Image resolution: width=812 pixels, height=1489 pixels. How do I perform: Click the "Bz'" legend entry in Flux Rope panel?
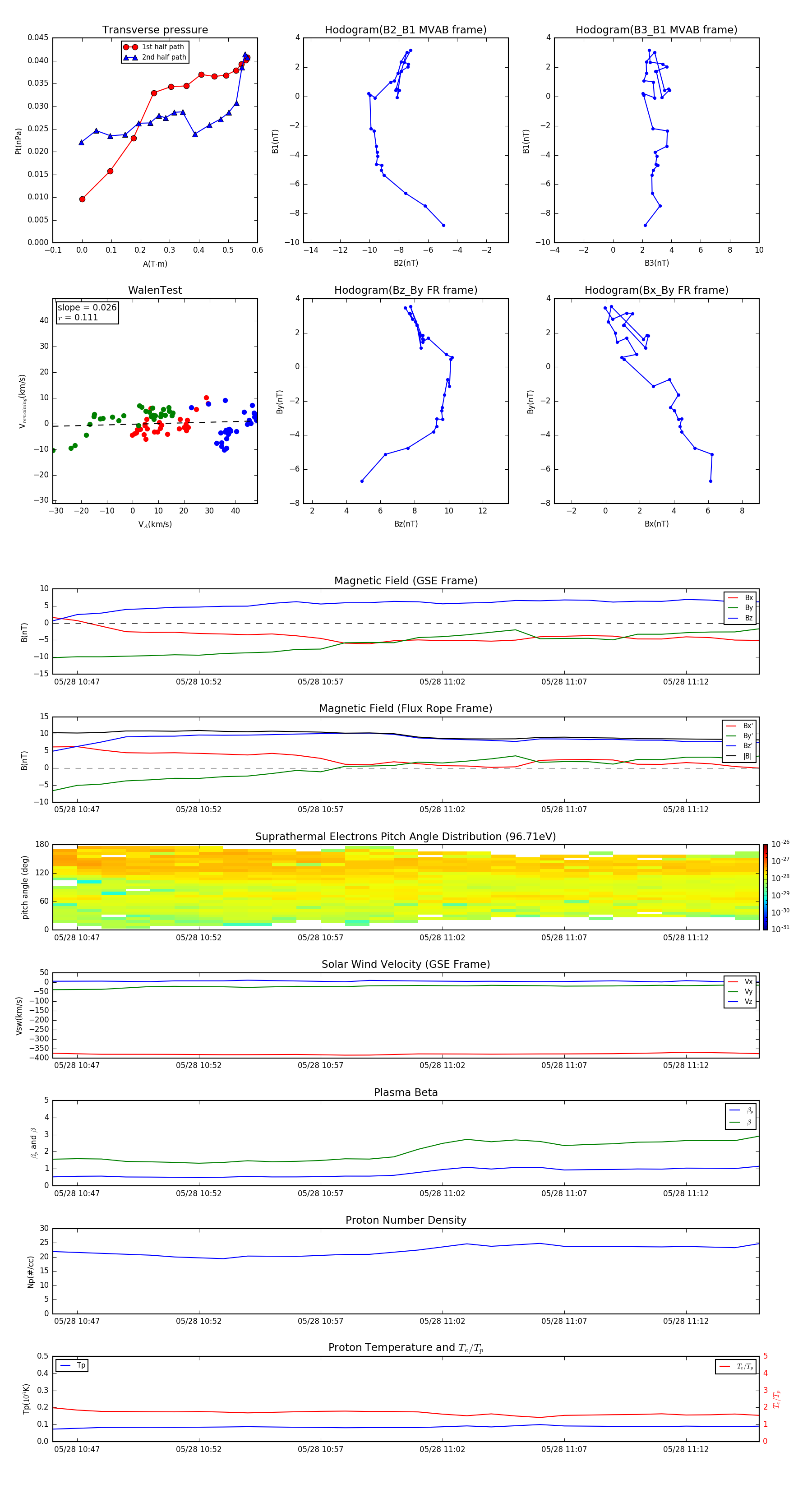coord(739,746)
